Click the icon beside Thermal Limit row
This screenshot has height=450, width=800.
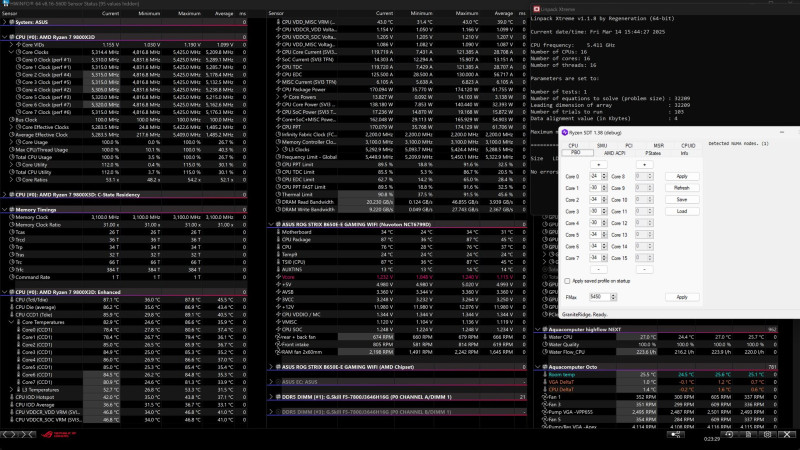coord(278,194)
